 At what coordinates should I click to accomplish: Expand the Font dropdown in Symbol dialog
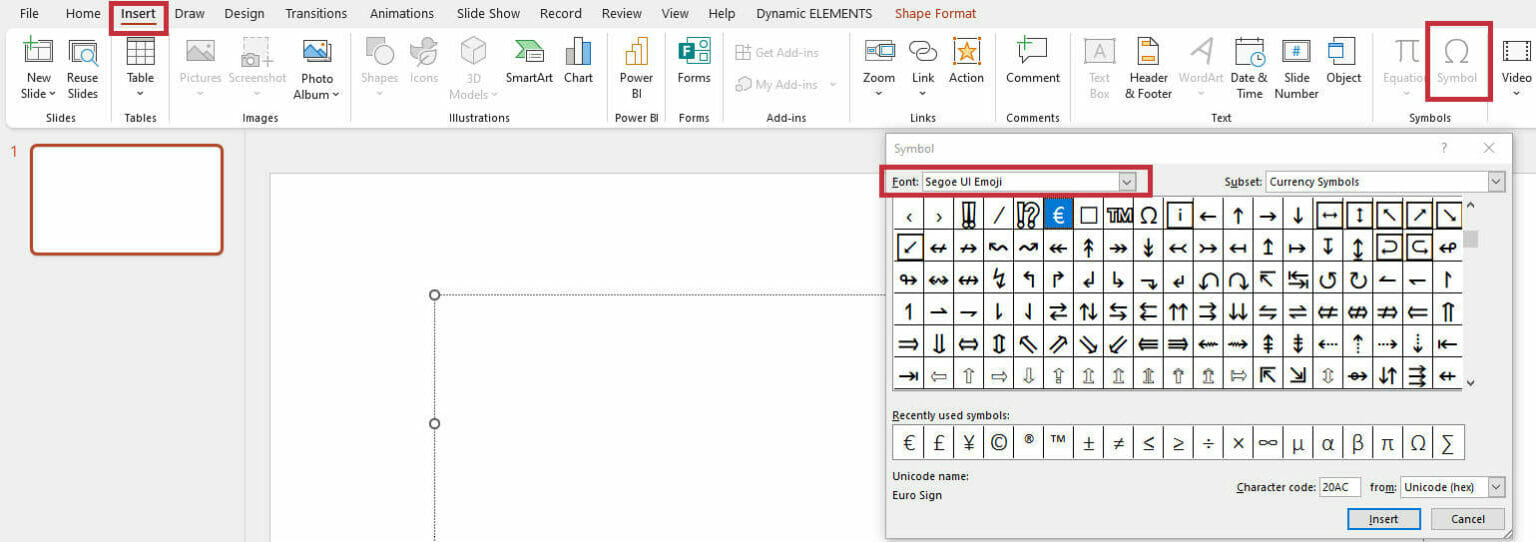pyautogui.click(x=1127, y=182)
